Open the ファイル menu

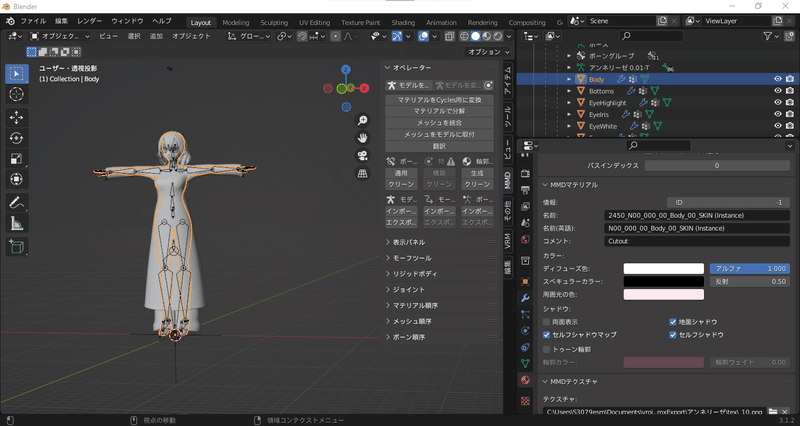tap(33, 21)
